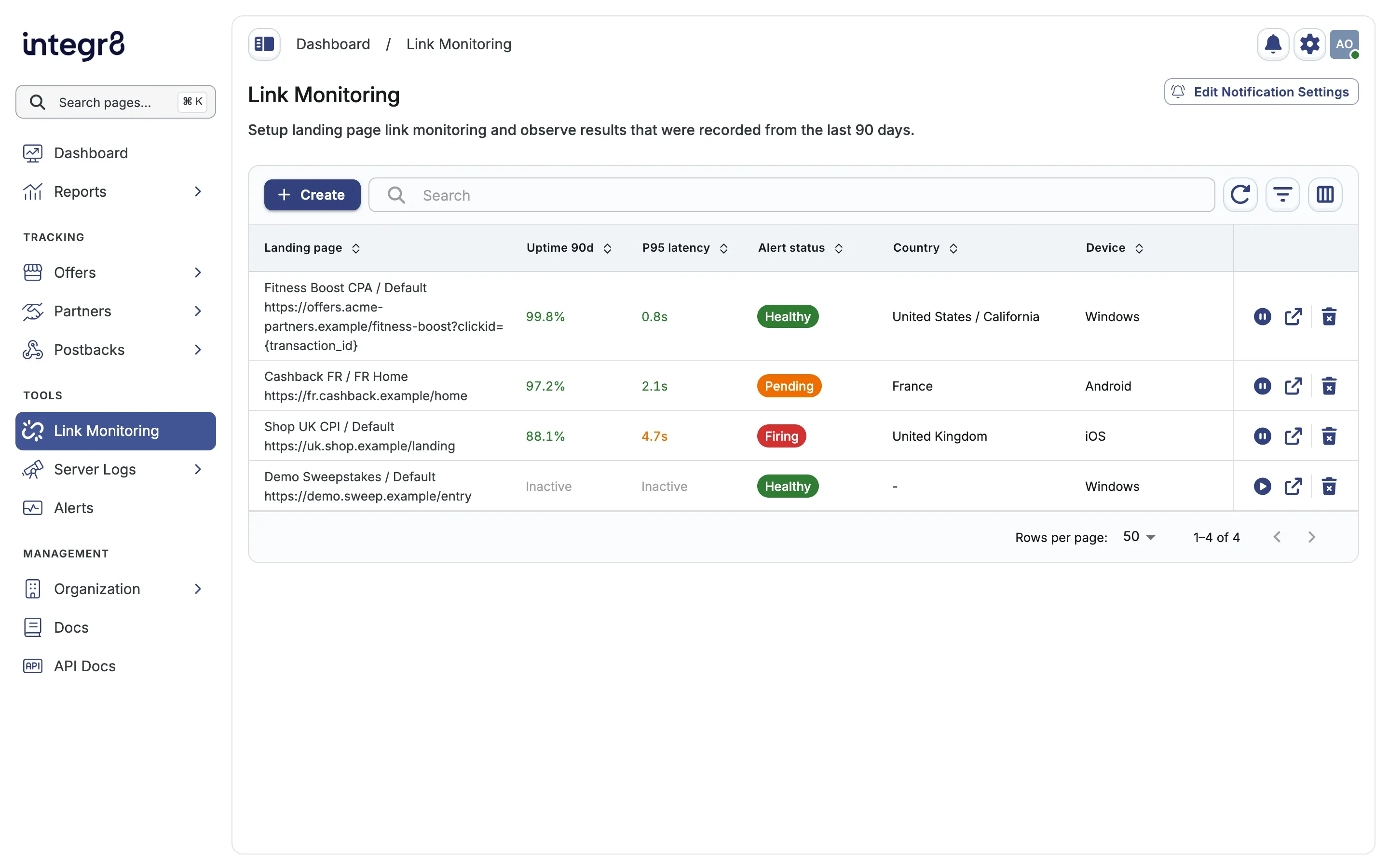Open Fitness Boost CPA link externally
1389x868 pixels.
coord(1293,316)
